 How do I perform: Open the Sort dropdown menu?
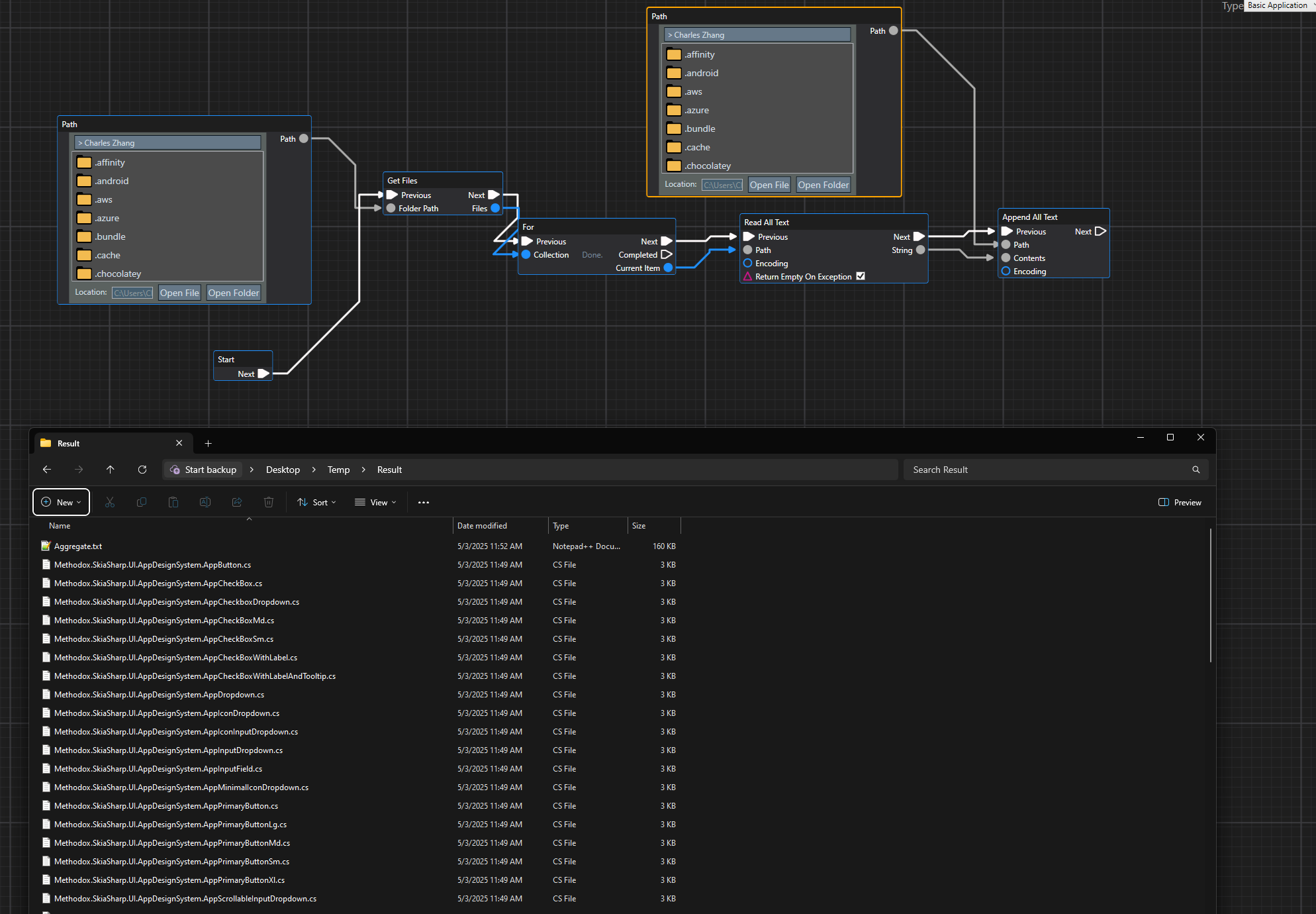[316, 503]
